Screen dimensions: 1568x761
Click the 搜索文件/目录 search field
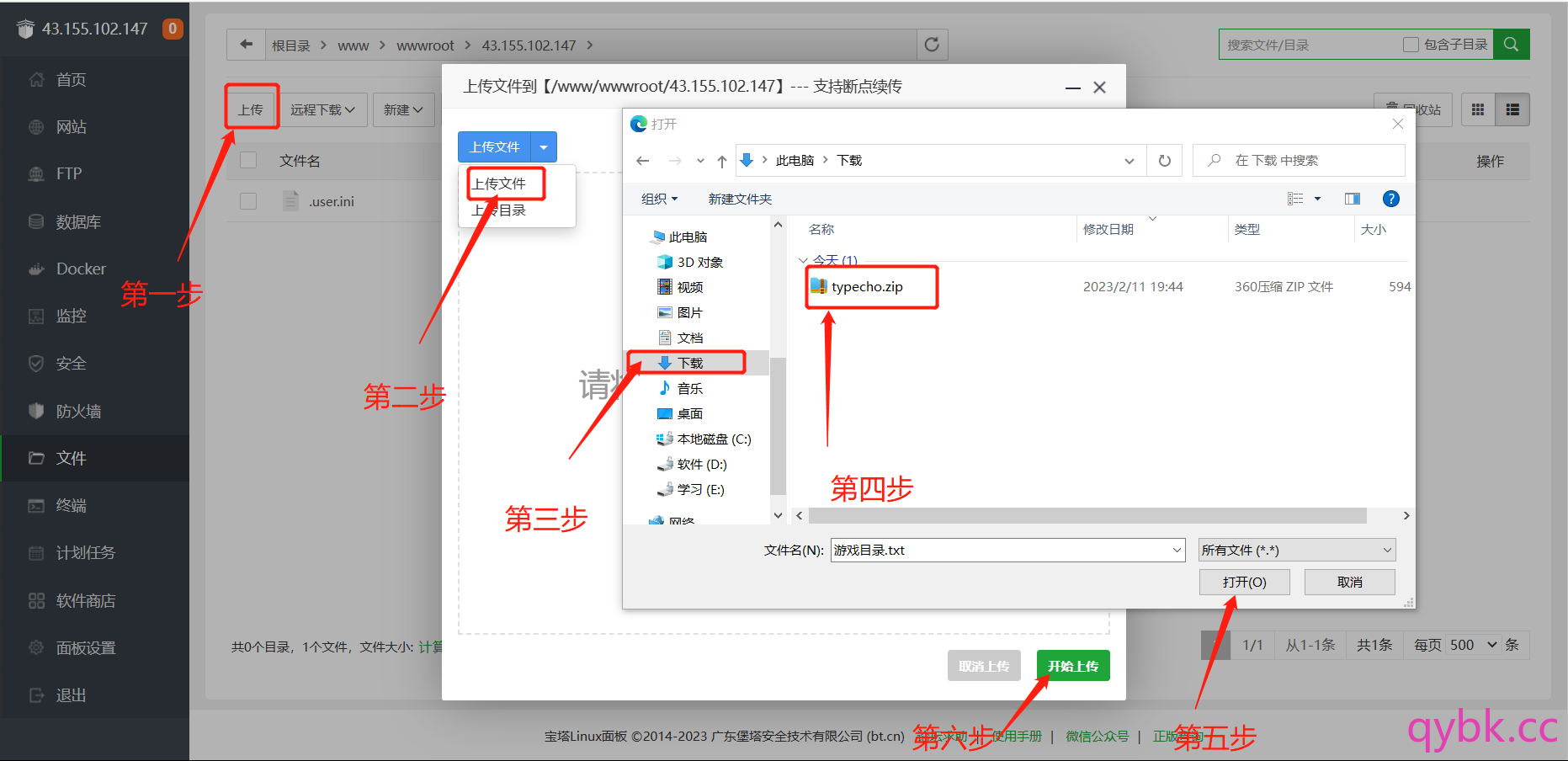[1309, 45]
